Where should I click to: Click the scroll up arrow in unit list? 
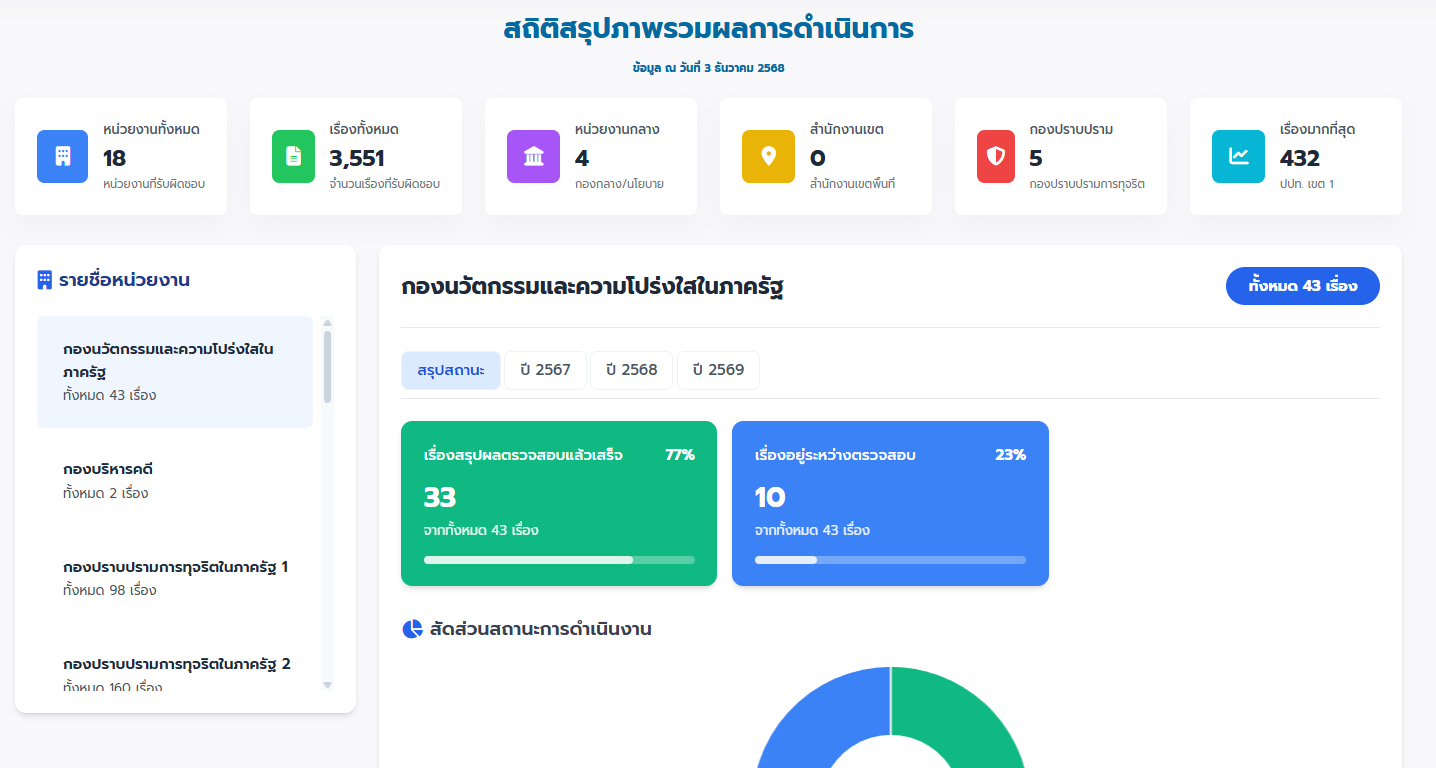pos(327,323)
